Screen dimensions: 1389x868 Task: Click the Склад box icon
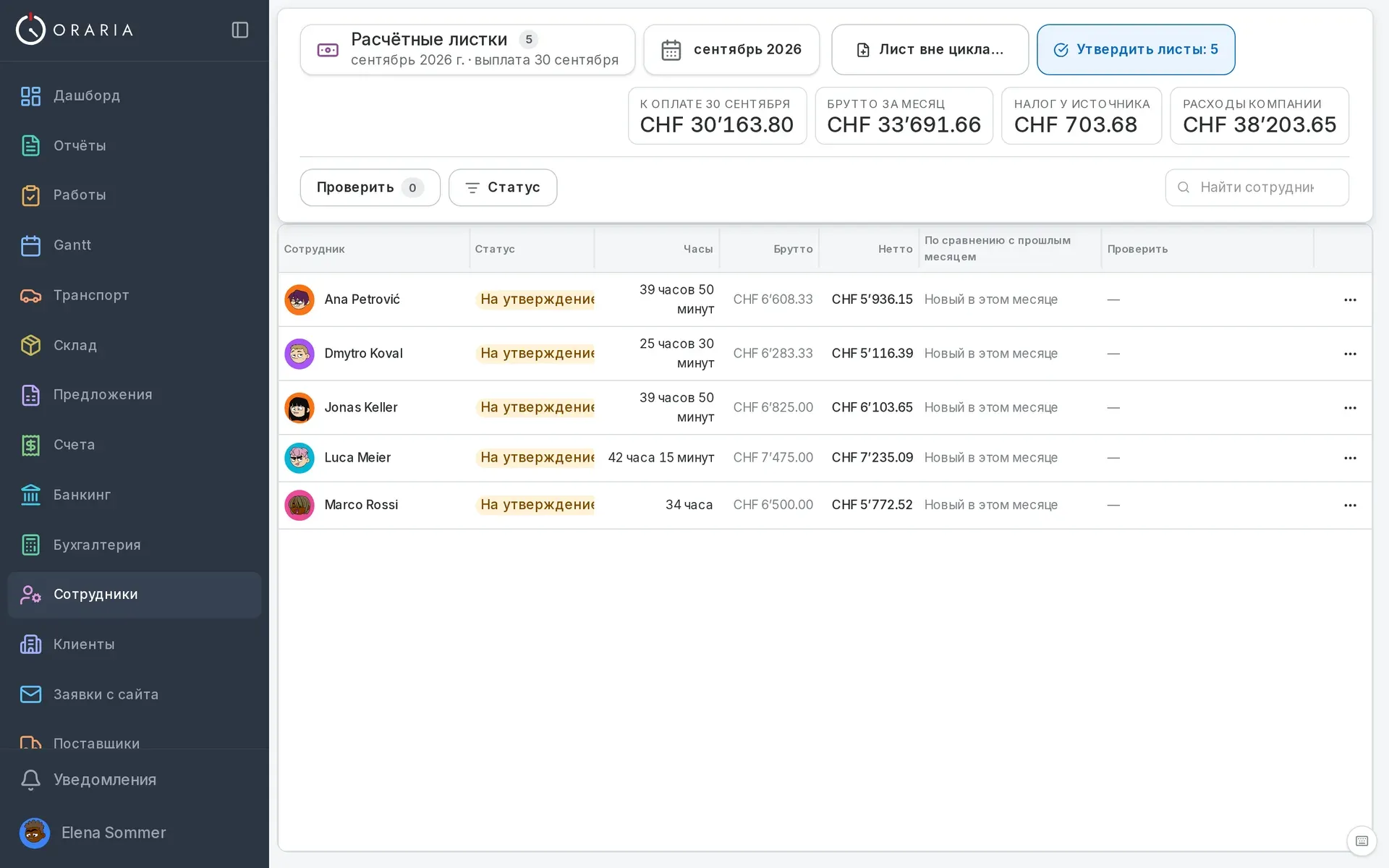pyautogui.click(x=30, y=345)
